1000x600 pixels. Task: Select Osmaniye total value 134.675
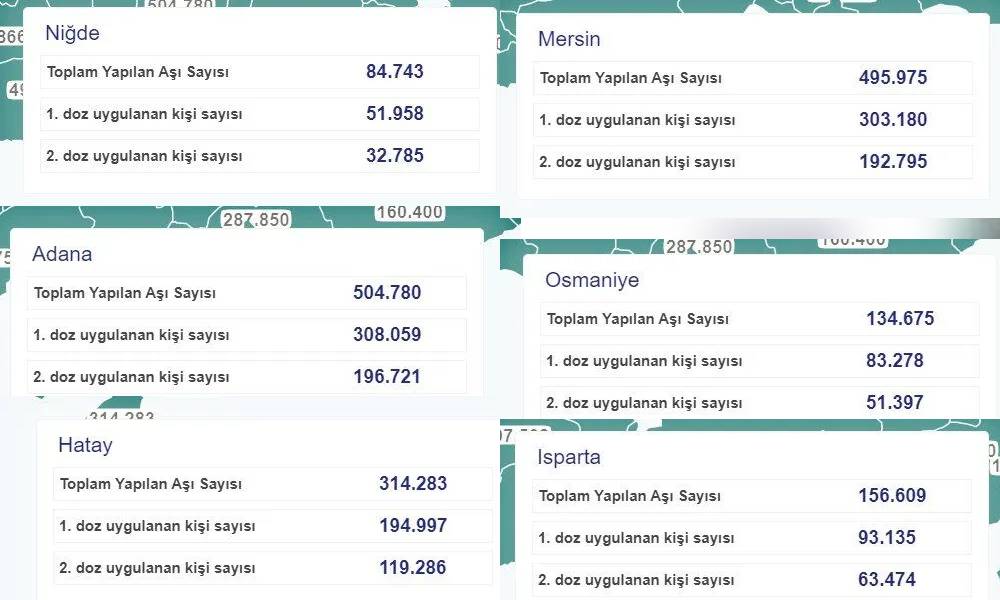pyautogui.click(x=900, y=319)
